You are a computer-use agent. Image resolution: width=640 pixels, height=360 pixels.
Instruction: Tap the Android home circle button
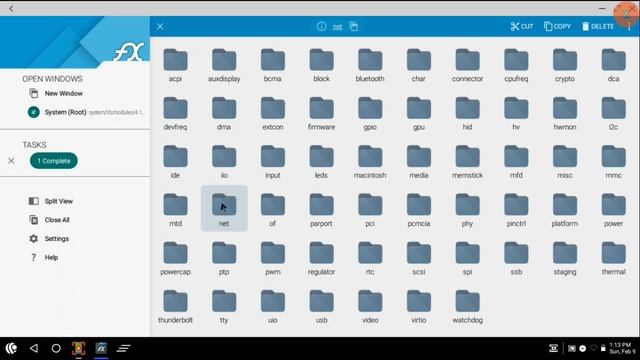tap(56, 348)
